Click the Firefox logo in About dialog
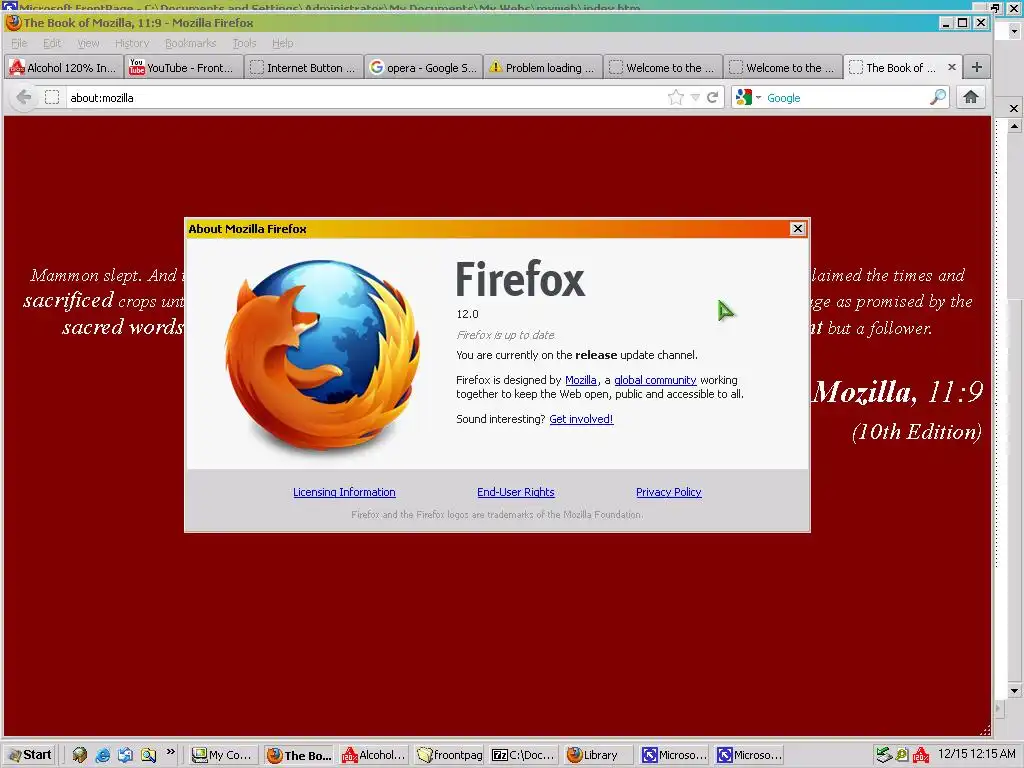The height and width of the screenshot is (768, 1024). [x=323, y=354]
